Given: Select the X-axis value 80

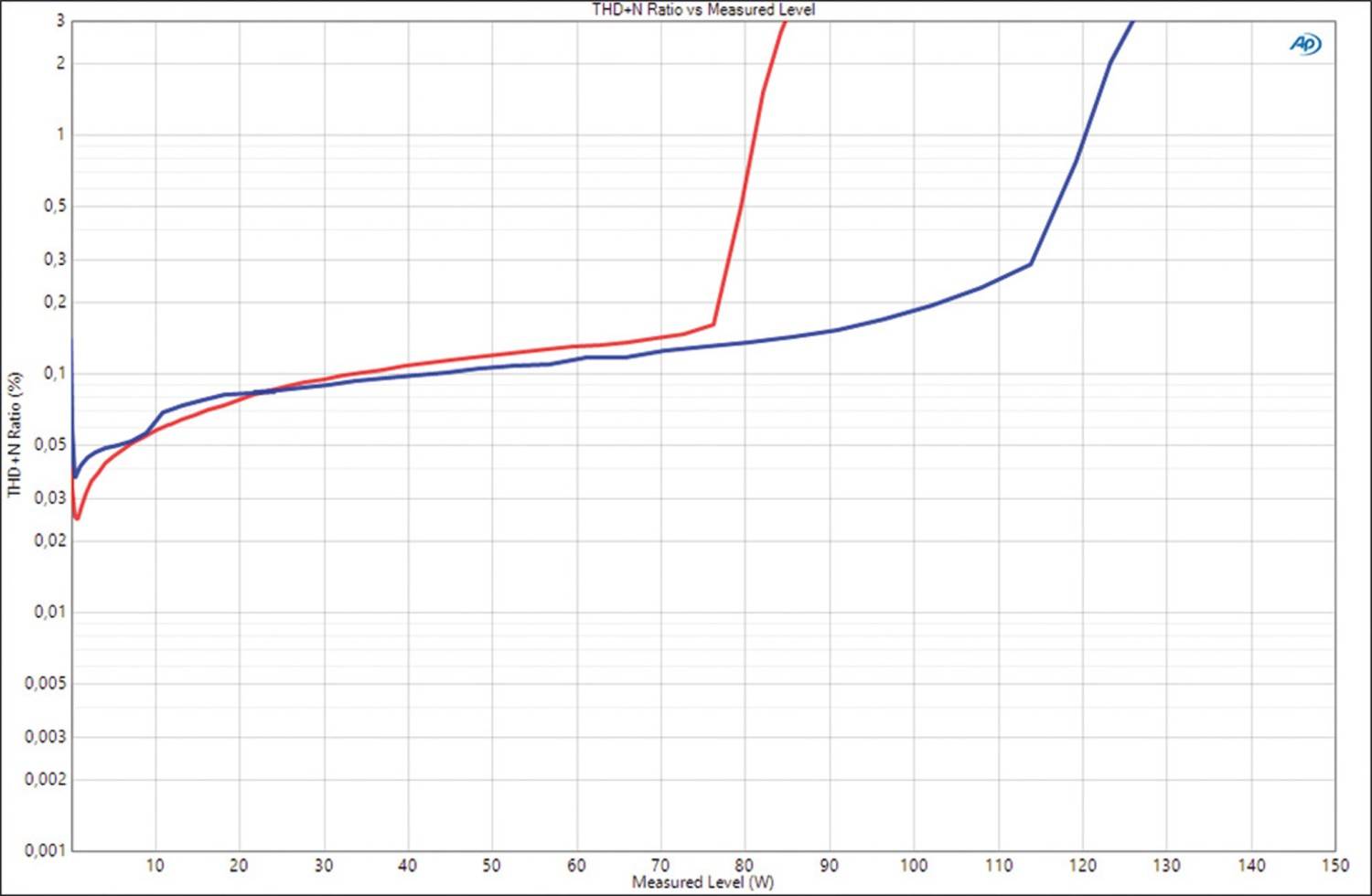Looking at the screenshot, I should (745, 865).
